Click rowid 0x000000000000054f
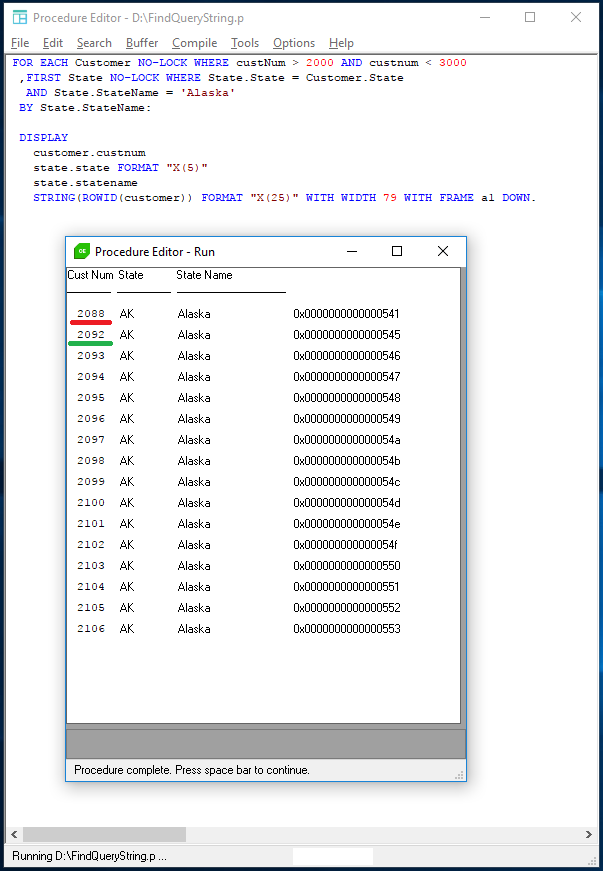Image resolution: width=603 pixels, height=871 pixels. pyautogui.click(x=345, y=545)
